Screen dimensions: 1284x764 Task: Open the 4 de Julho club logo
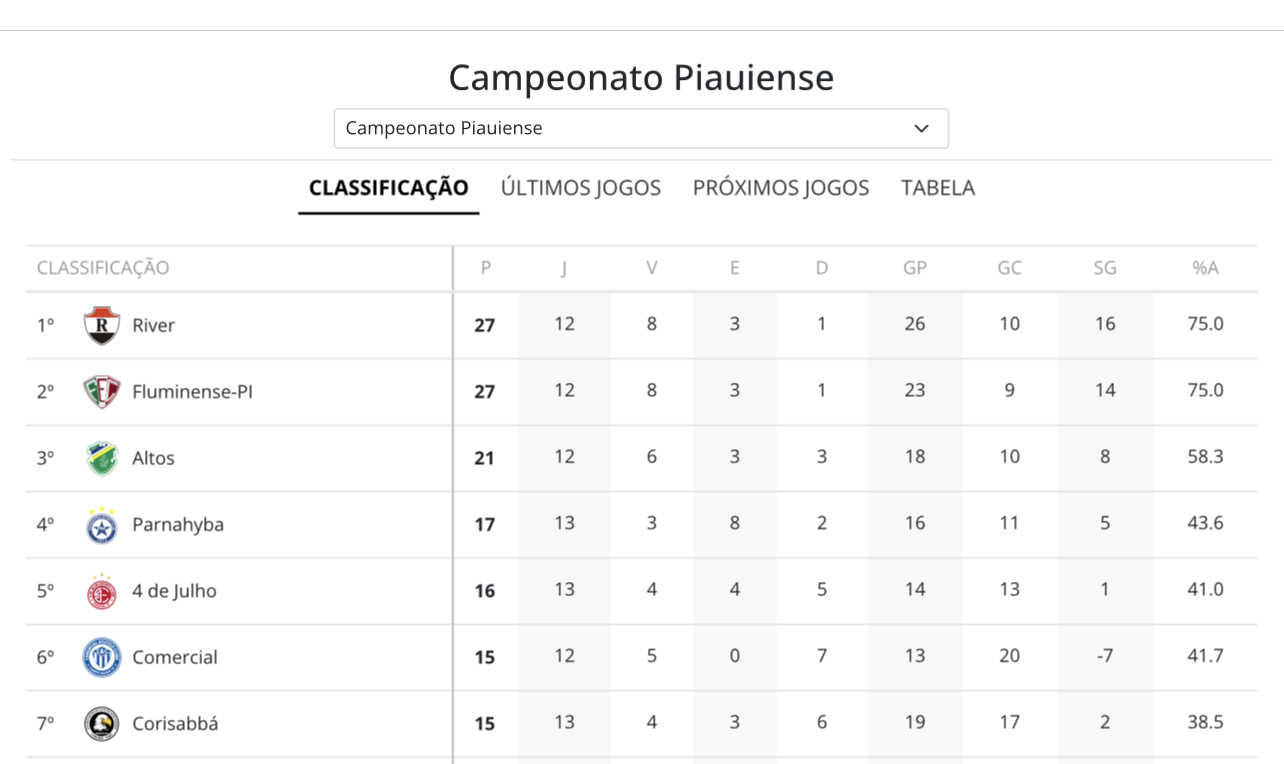click(102, 591)
